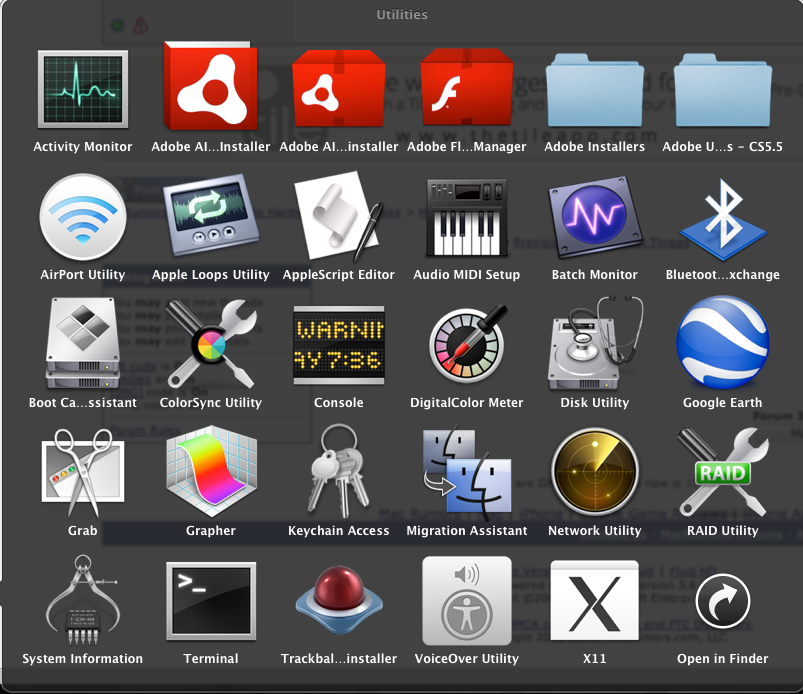The width and height of the screenshot is (803, 694).
Task: Open the Terminal app
Action: (210, 601)
